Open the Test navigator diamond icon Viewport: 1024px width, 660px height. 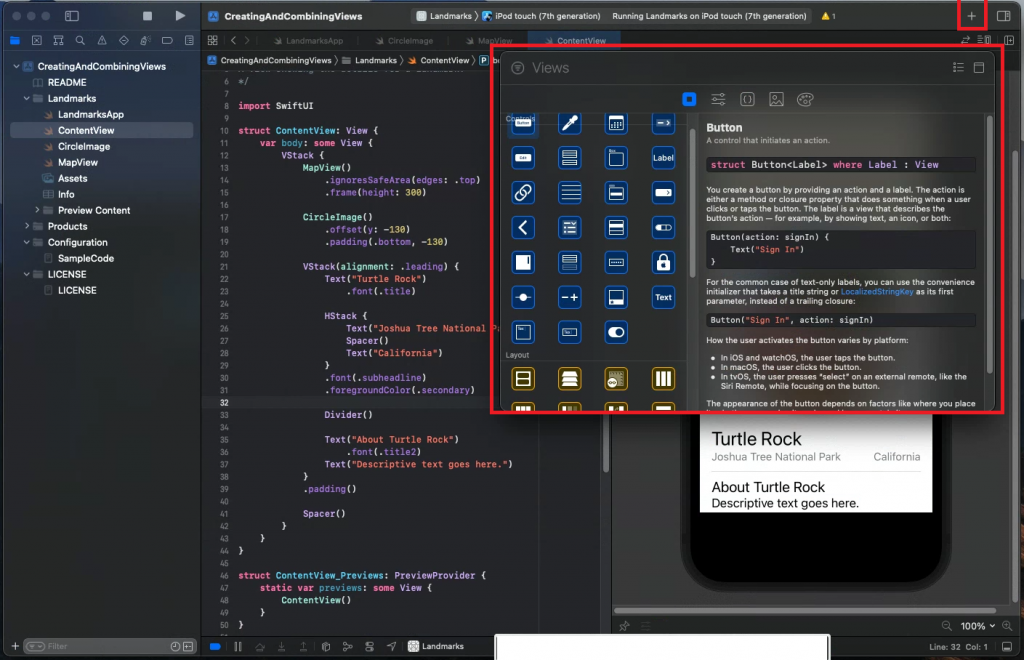(x=123, y=40)
